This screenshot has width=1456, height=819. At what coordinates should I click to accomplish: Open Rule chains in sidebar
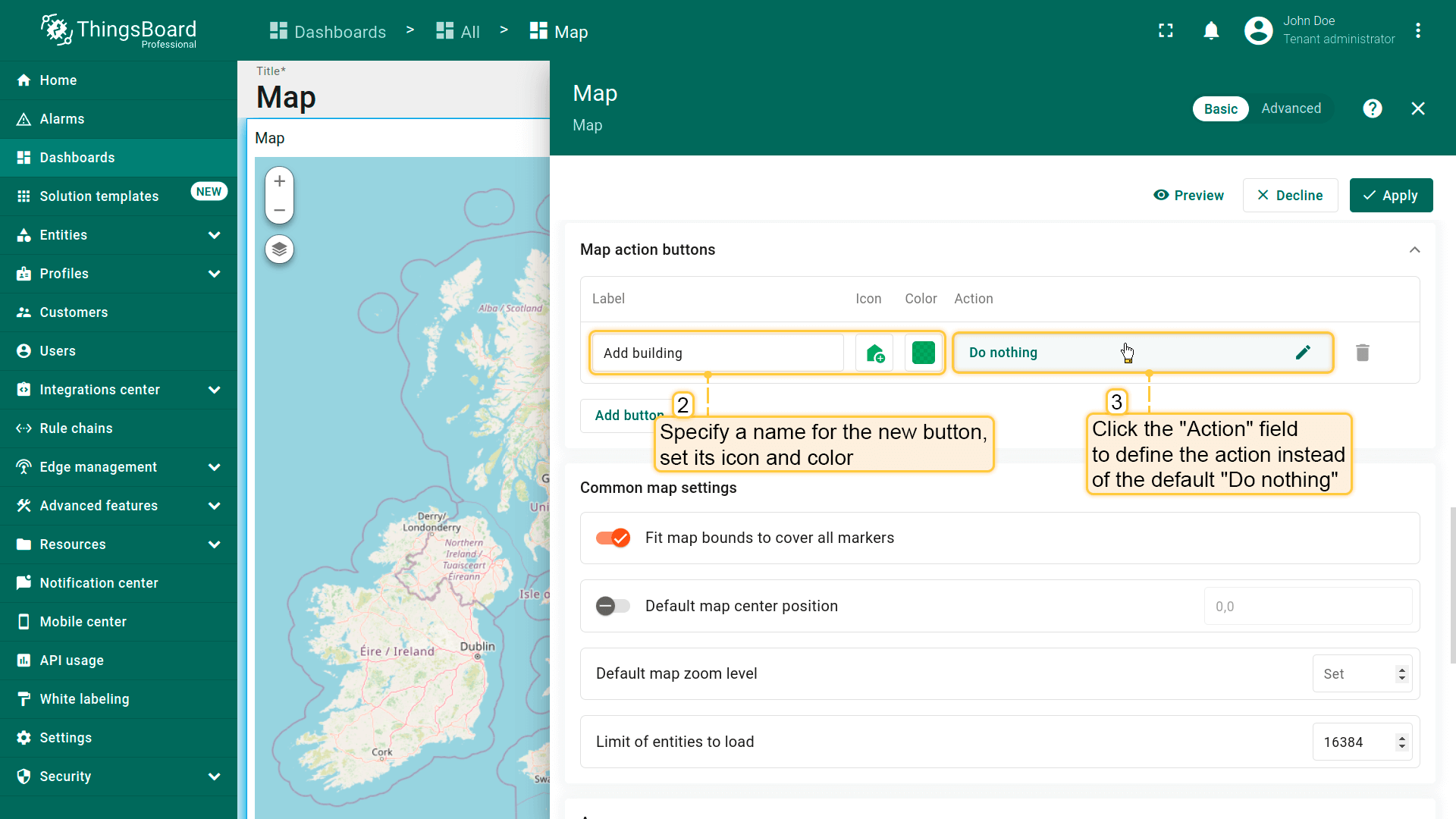[76, 428]
